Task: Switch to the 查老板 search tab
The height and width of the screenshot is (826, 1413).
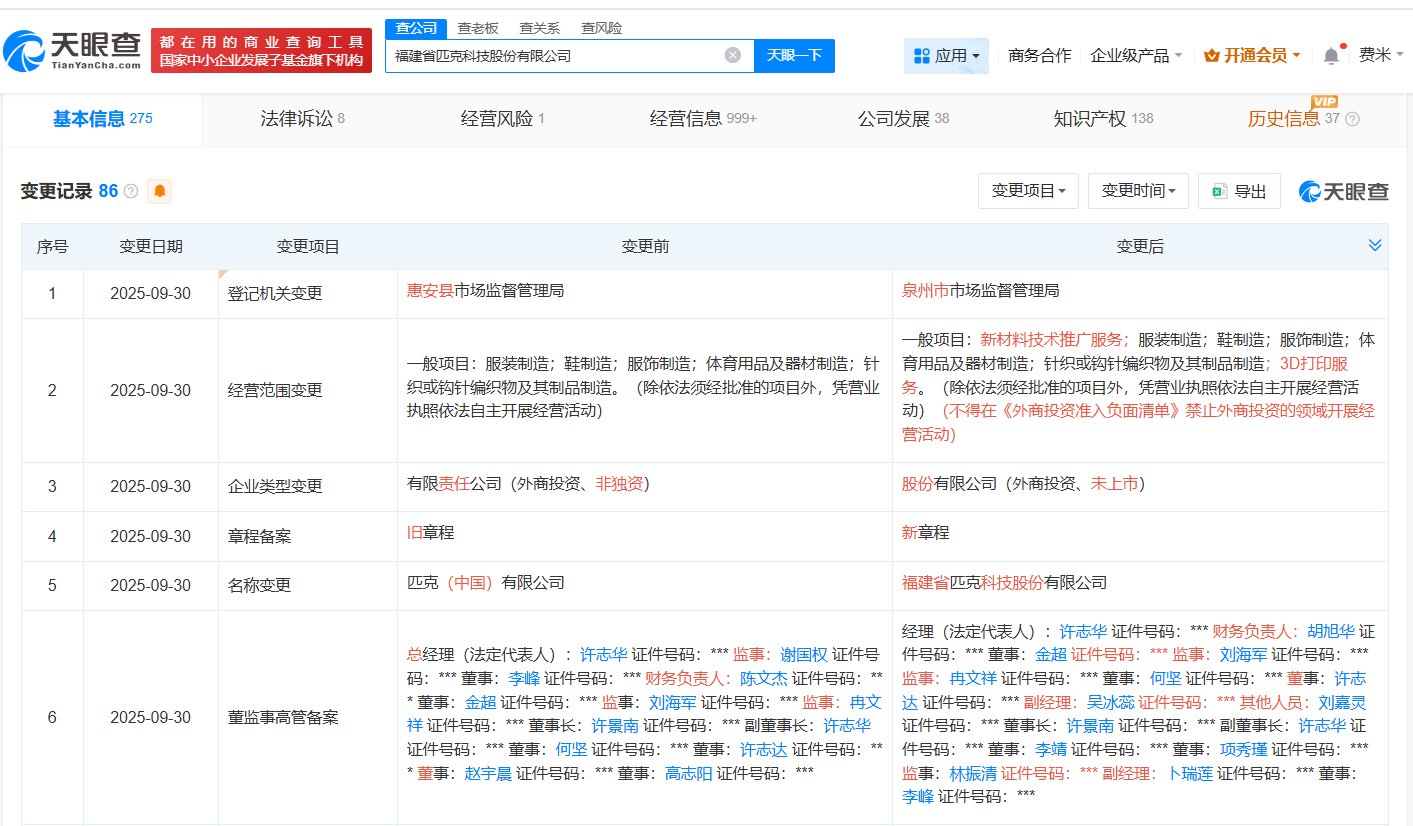Action: (x=477, y=28)
